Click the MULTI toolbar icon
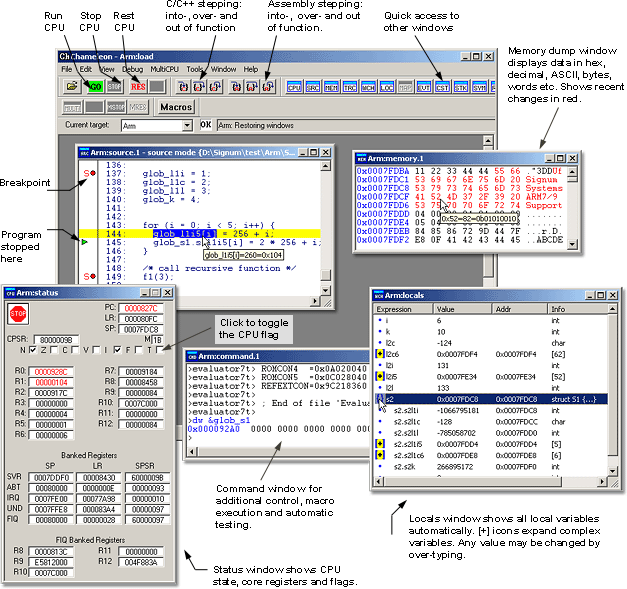This screenshot has height=589, width=627. [x=72, y=107]
